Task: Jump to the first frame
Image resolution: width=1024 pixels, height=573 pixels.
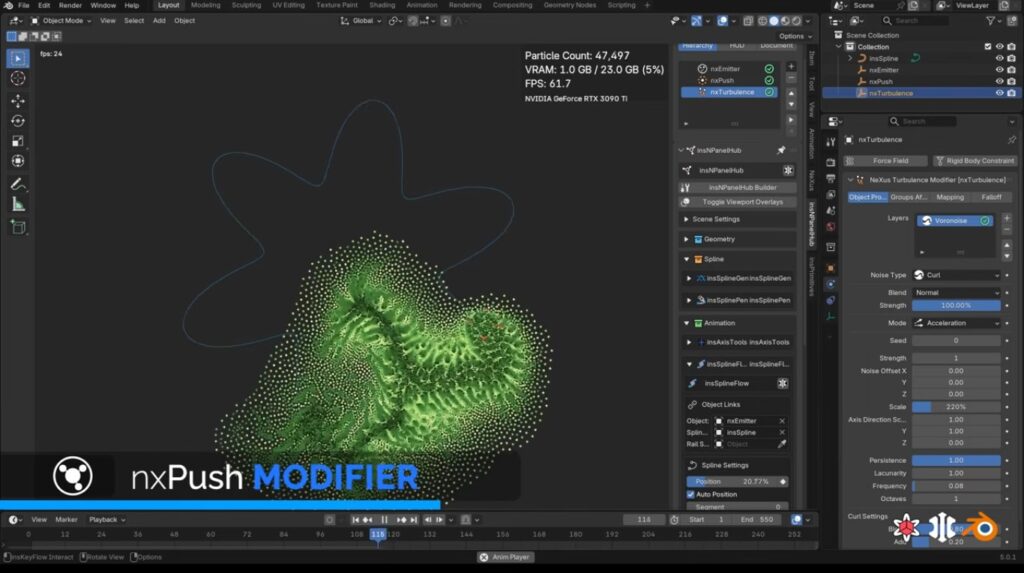Action: click(355, 520)
